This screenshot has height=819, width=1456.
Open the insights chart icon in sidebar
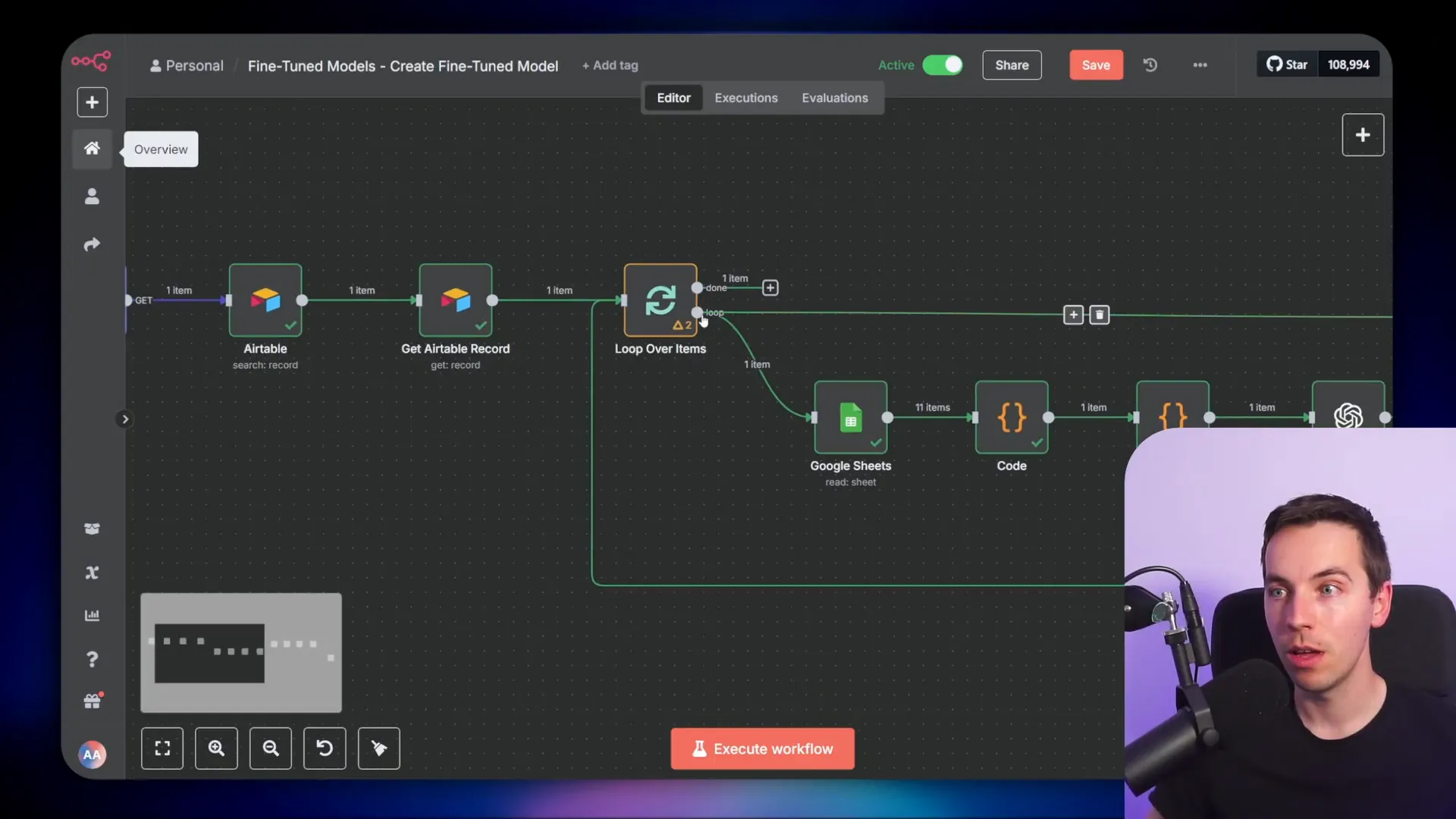pos(92,615)
